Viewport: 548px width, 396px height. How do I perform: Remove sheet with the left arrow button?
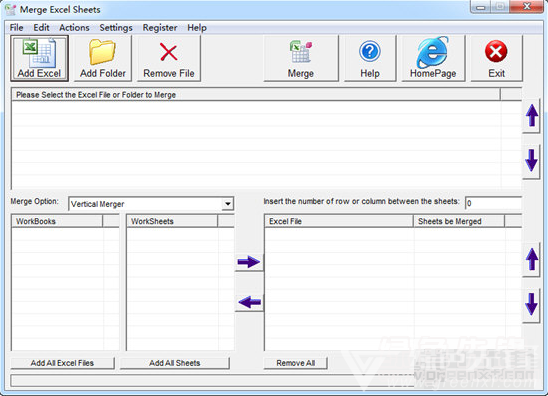pos(249,302)
